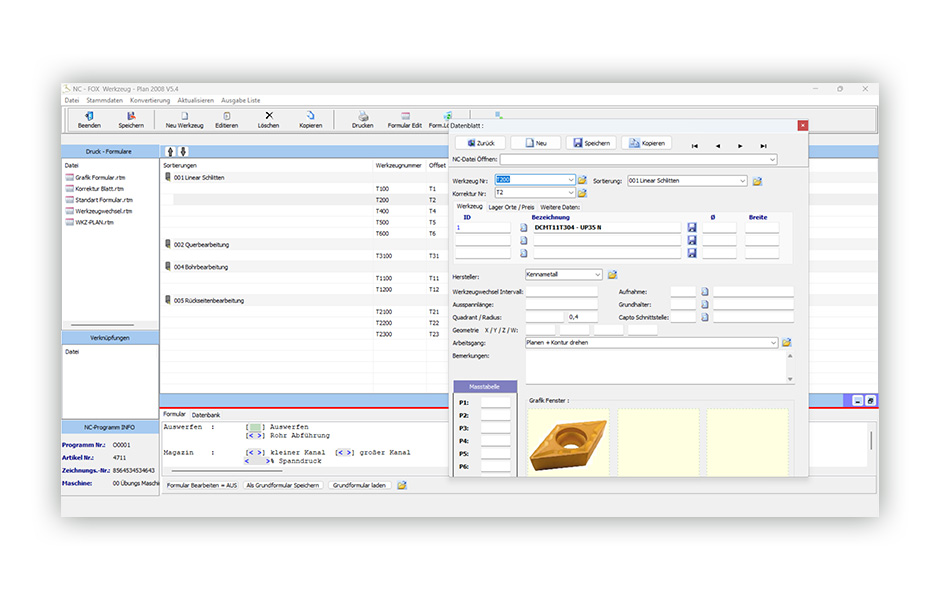Select the T3100 tool row
The width and height of the screenshot is (940, 600).
pyautogui.click(x=303, y=256)
